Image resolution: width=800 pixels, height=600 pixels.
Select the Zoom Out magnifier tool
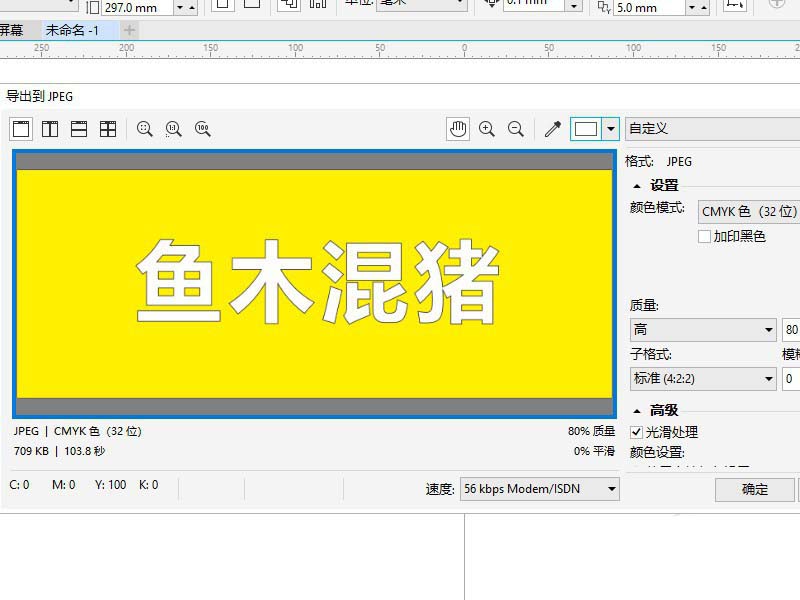(x=515, y=129)
